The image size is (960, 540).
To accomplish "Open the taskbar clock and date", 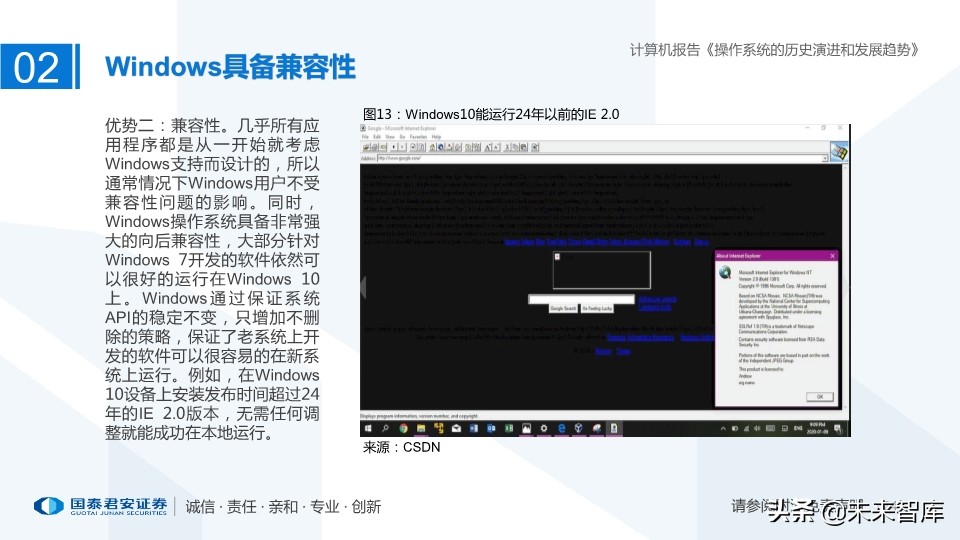I will click(x=819, y=429).
